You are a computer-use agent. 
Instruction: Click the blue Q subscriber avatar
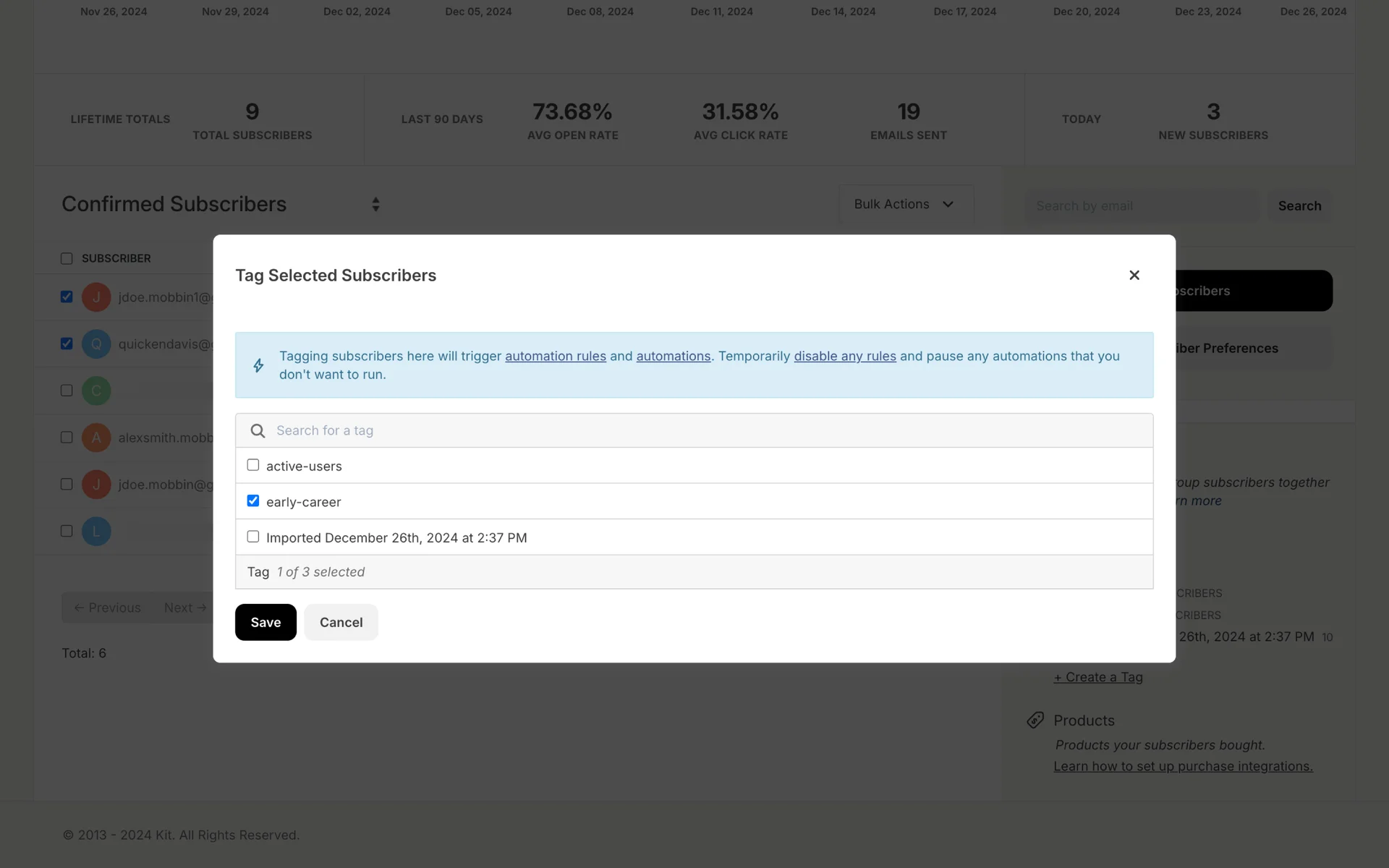(96, 344)
